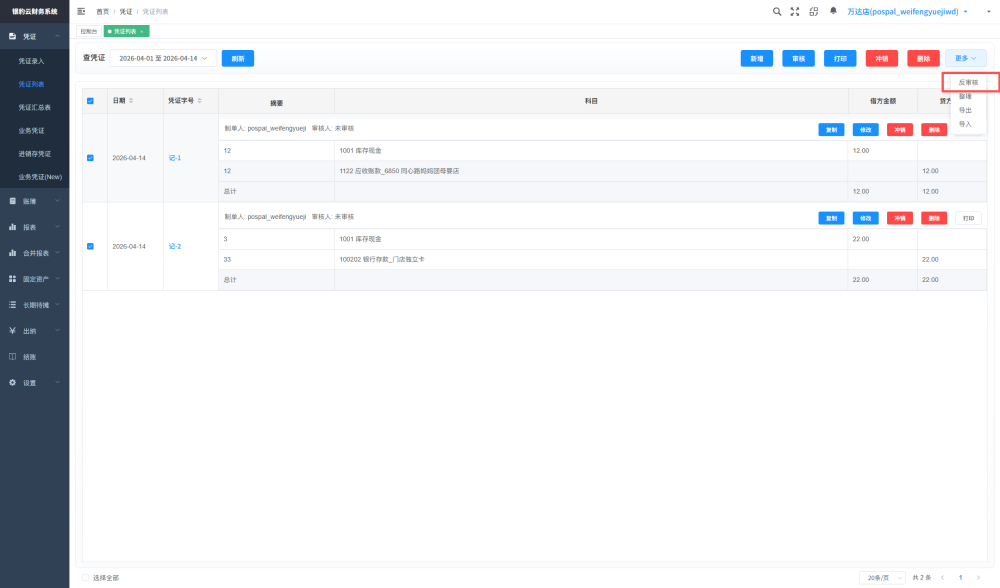Select 反审核 in the 更多 menu

(x=968, y=82)
